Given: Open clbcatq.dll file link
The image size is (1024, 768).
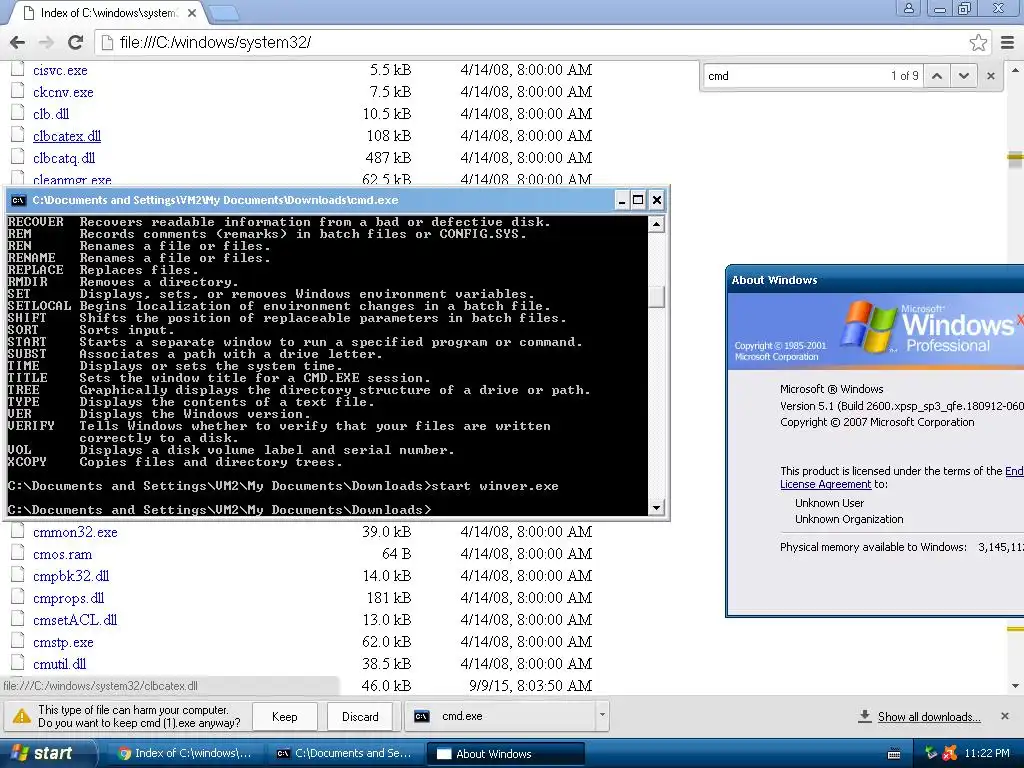Looking at the screenshot, I should coord(64,158).
